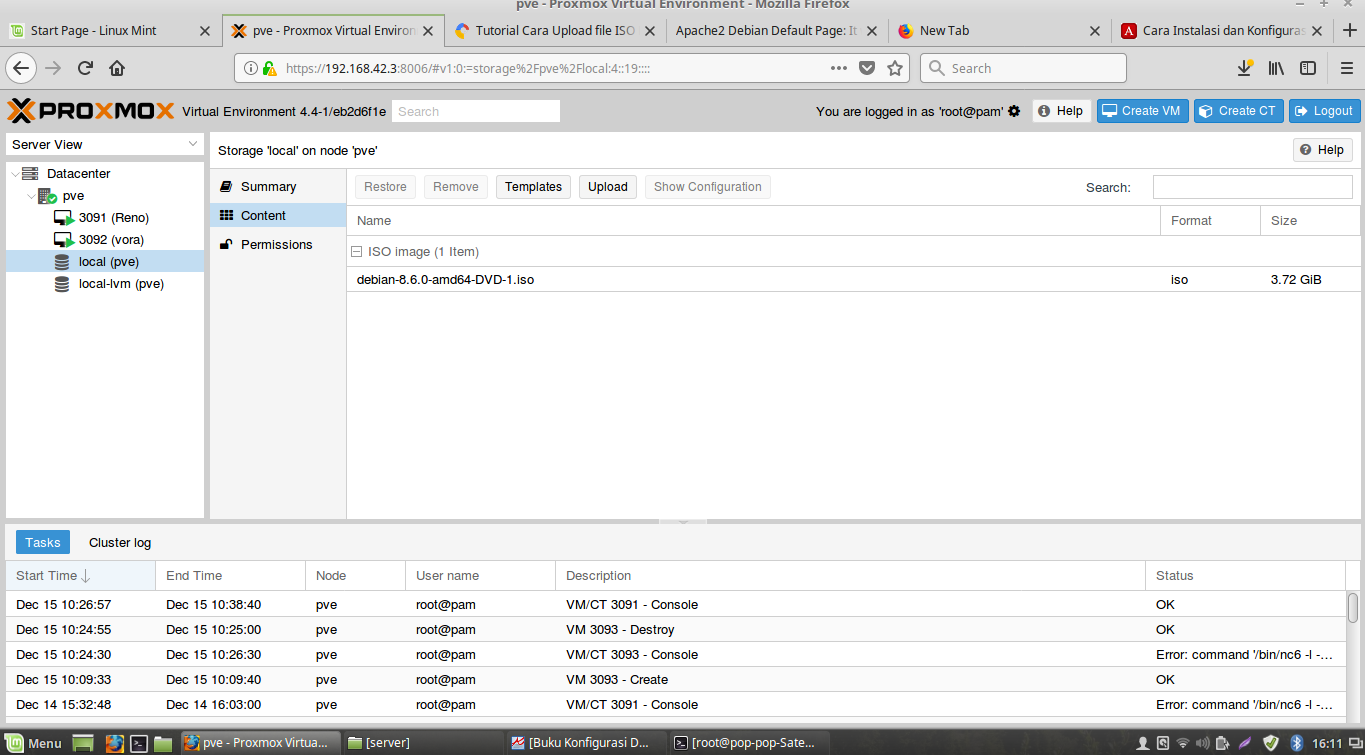Image resolution: width=1365 pixels, height=755 pixels.
Task: Show Firefox downloads
Action: [x=1245, y=68]
